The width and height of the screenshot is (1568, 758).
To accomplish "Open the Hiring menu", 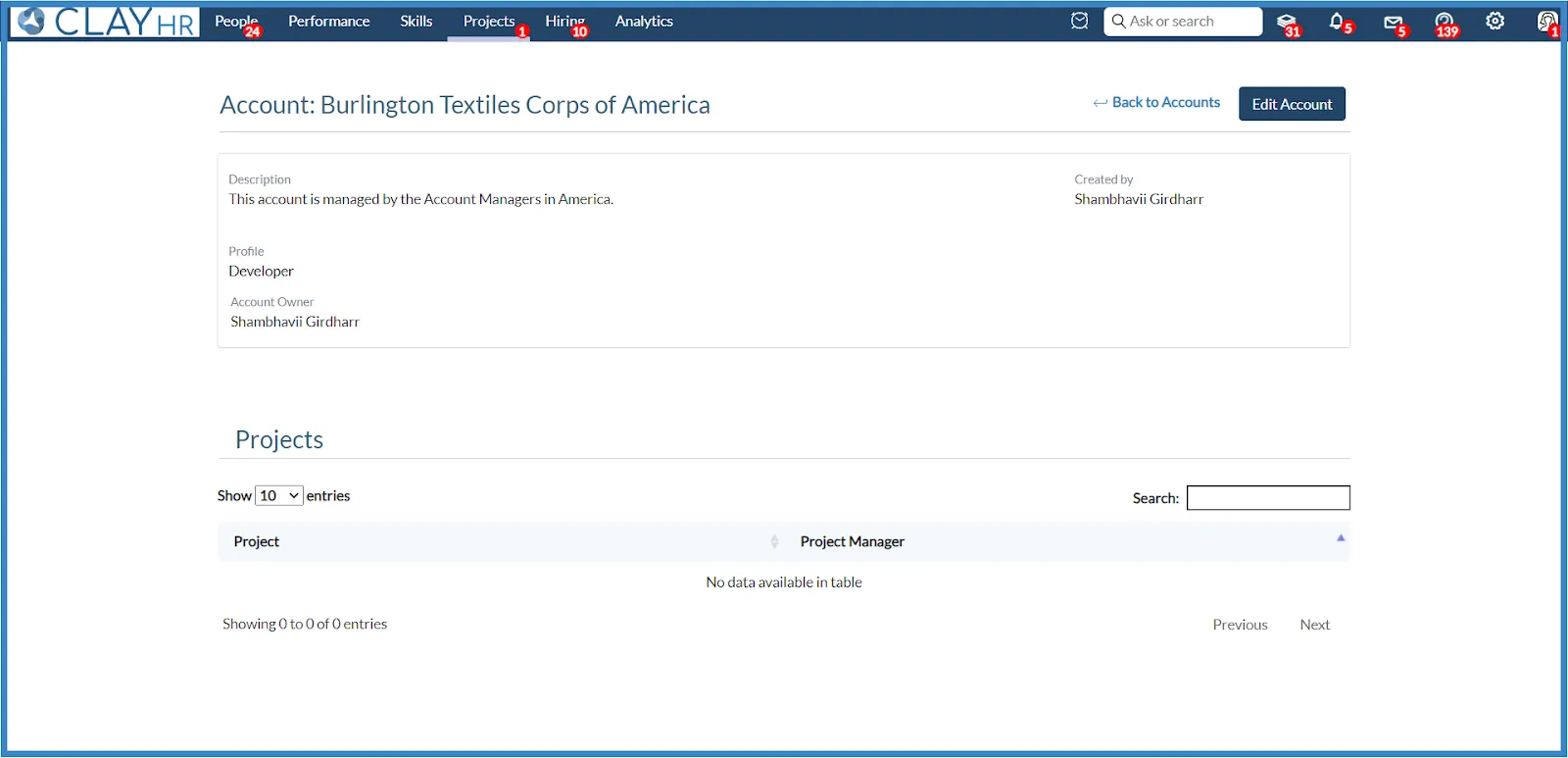I will 564,21.
